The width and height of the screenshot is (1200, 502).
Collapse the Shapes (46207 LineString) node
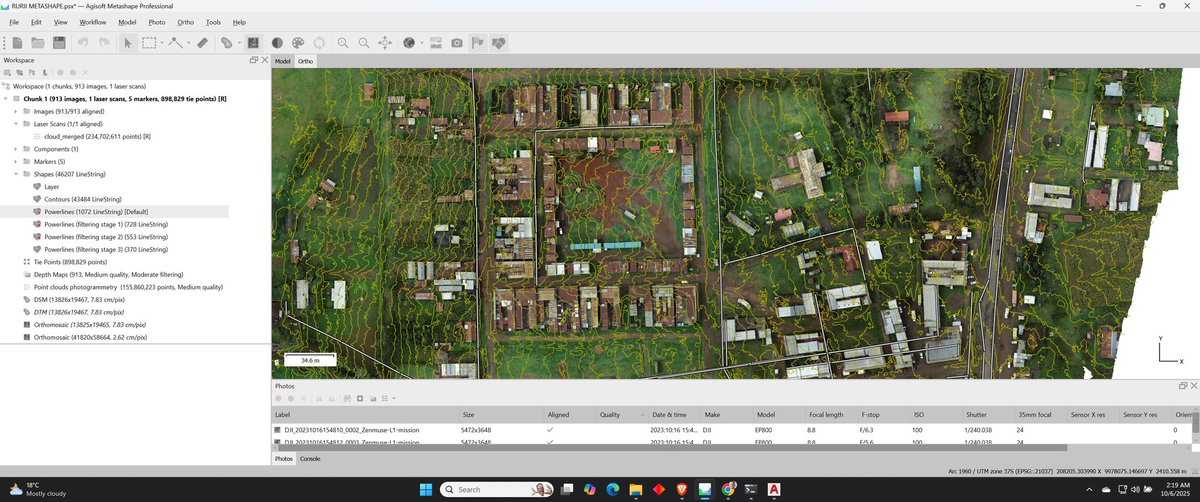pos(15,174)
